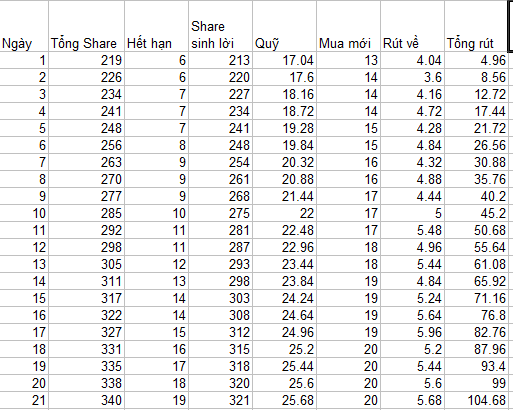Click the Share sinh lời cell 298

(x=220, y=281)
